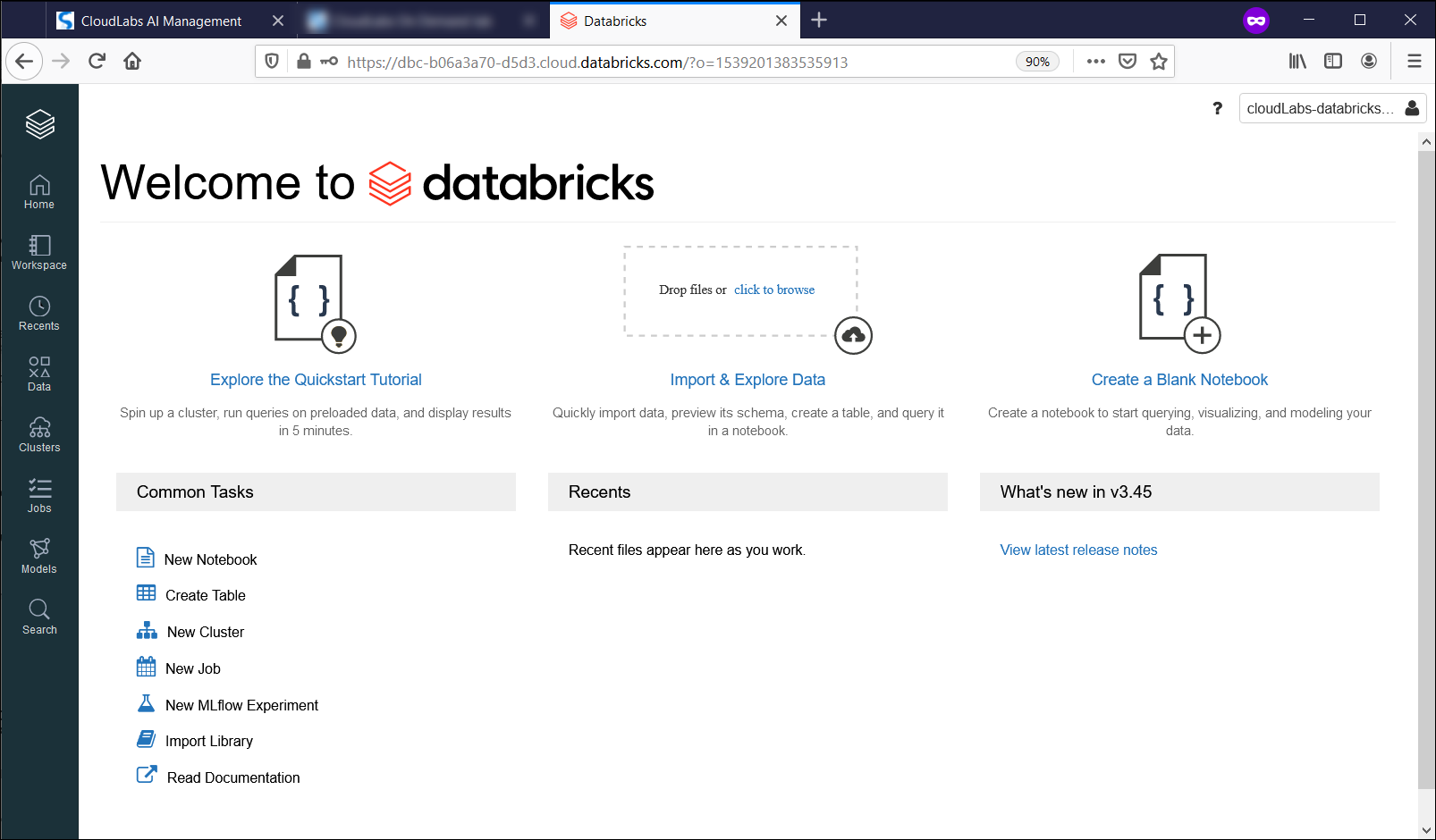
Task: Select Create Table under Common Tasks
Action: [x=206, y=595]
